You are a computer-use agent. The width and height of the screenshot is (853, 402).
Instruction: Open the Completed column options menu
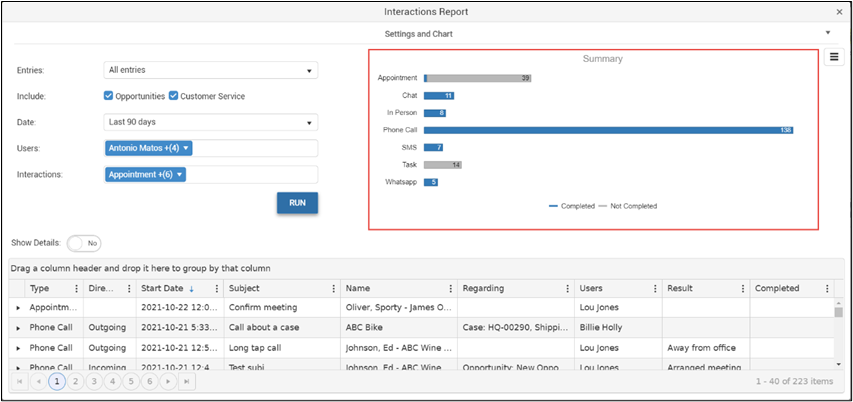coord(827,288)
